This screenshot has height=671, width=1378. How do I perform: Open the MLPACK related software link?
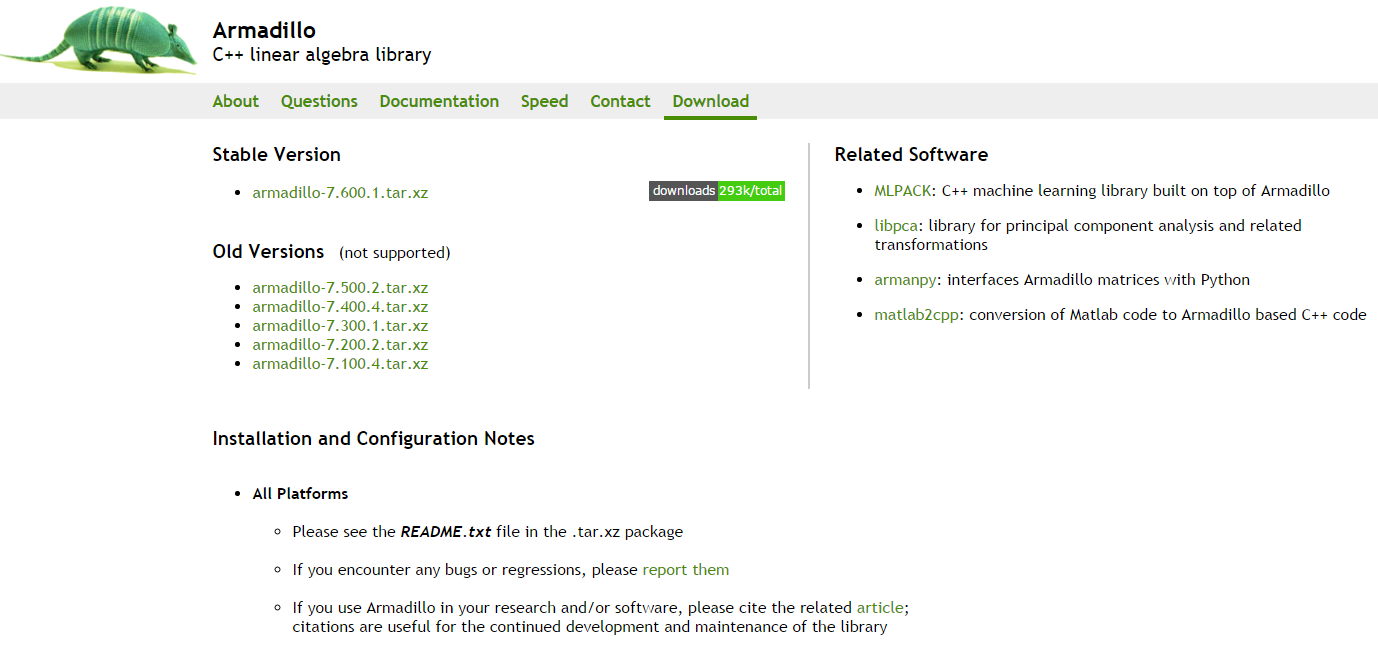903,191
